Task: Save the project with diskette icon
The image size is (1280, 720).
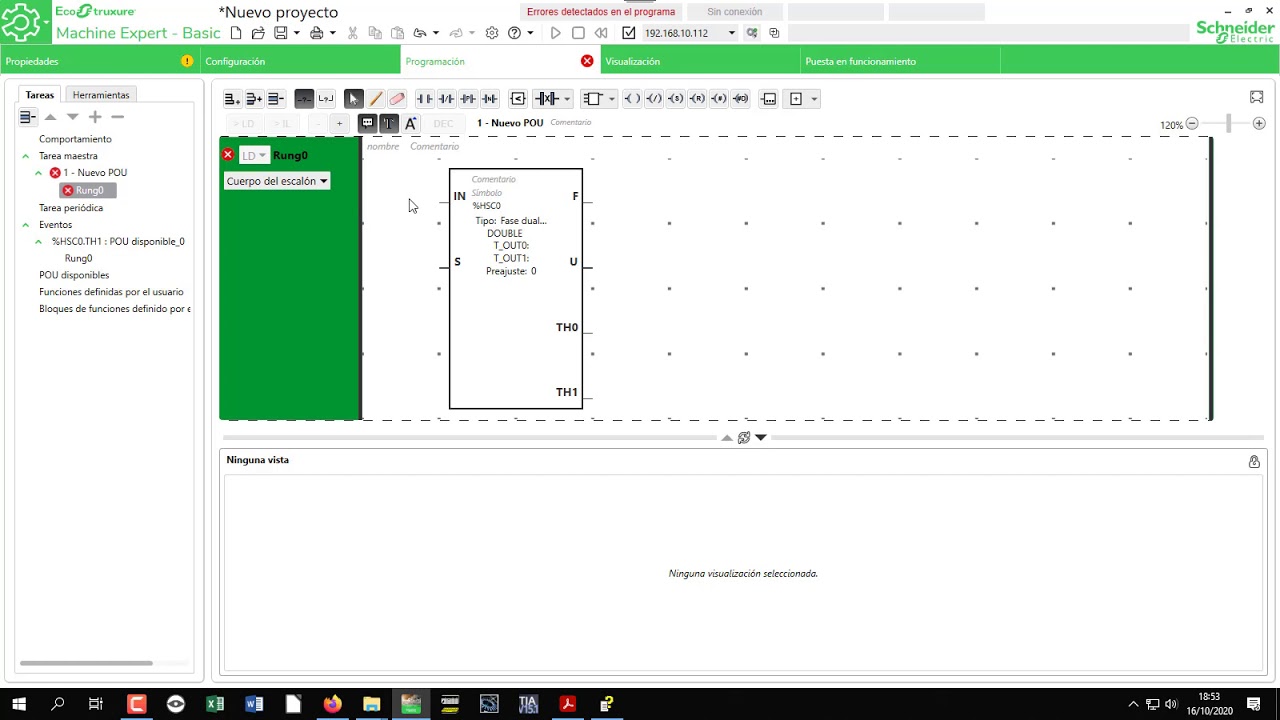Action: point(281,33)
